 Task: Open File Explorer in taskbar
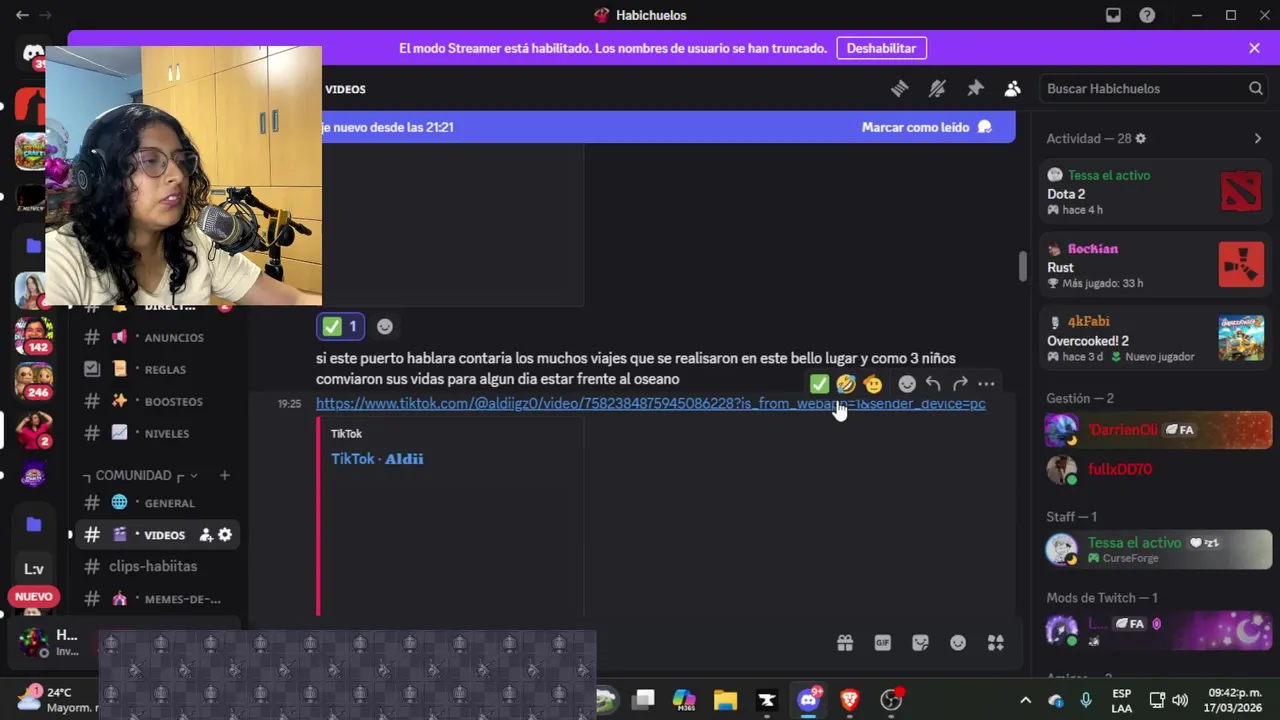click(x=725, y=700)
